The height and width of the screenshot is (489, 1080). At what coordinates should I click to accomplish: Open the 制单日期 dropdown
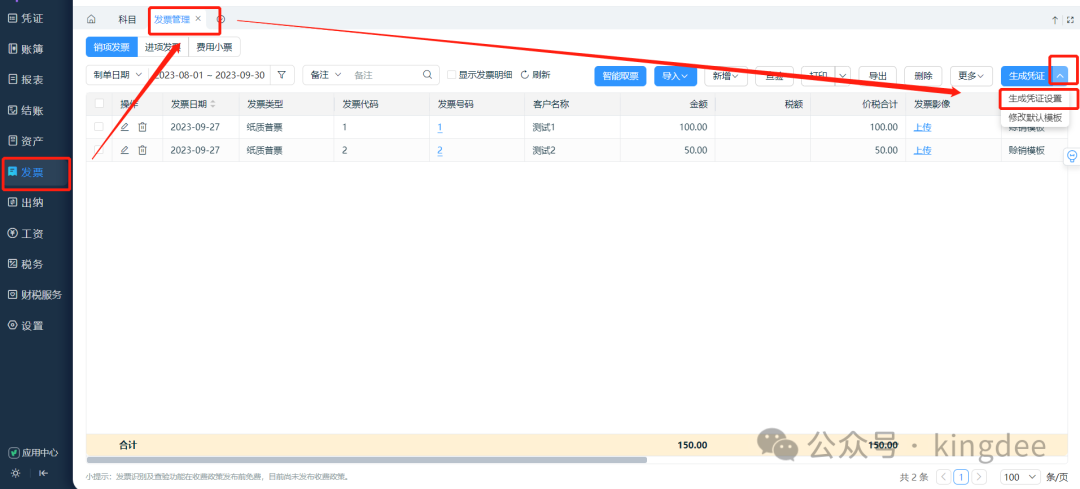pos(117,75)
